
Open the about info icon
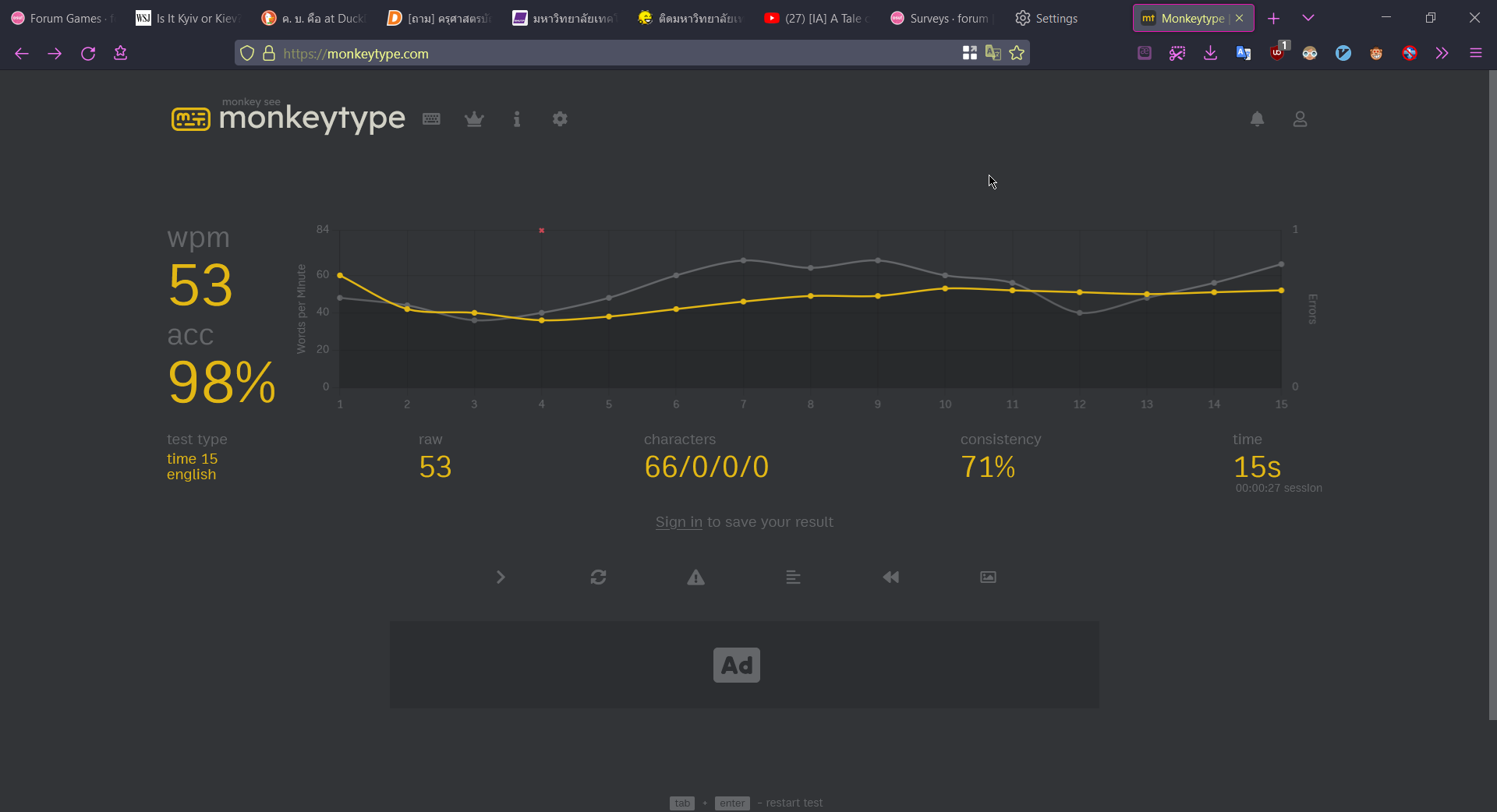point(517,119)
